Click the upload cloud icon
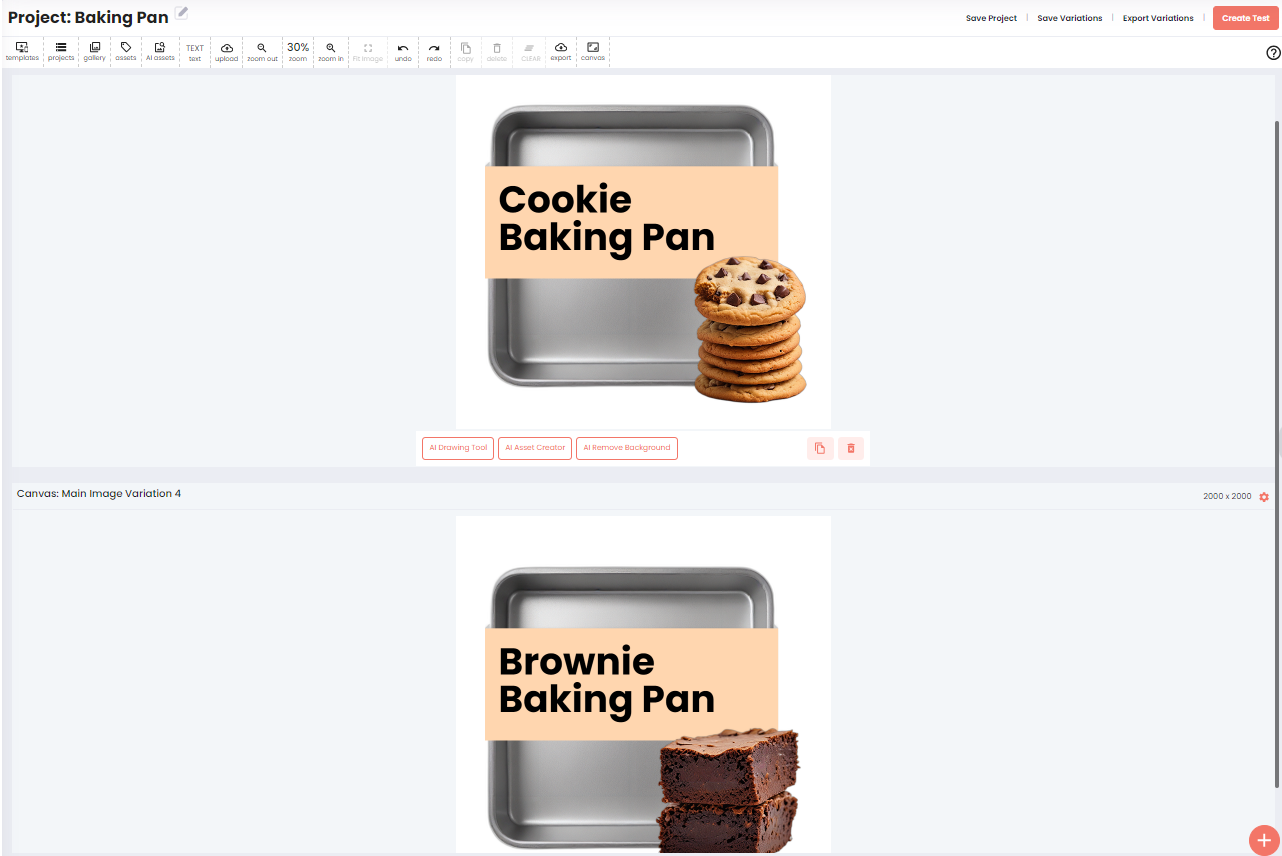The width and height of the screenshot is (1282, 856). click(227, 51)
